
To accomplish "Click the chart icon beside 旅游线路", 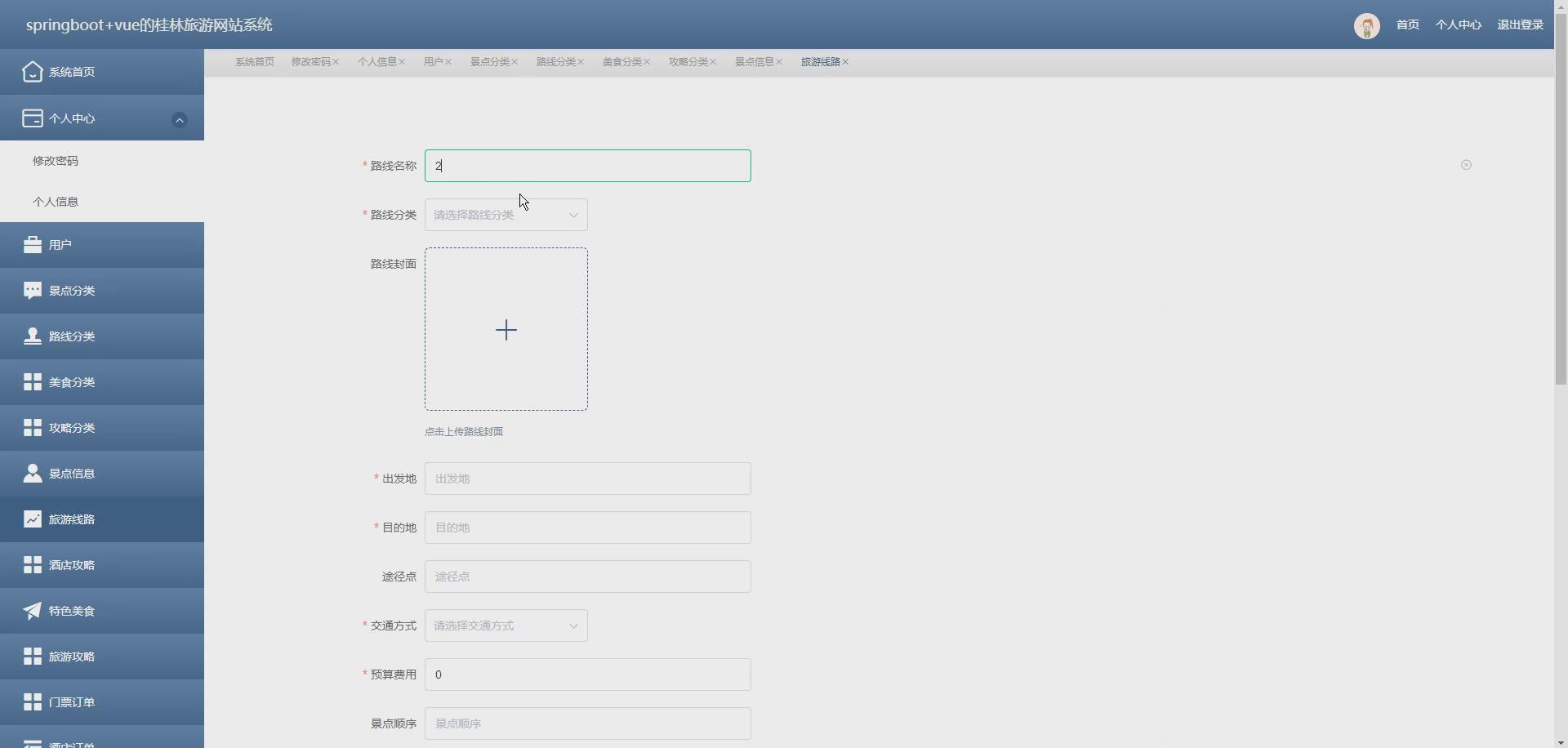I will [x=32, y=519].
